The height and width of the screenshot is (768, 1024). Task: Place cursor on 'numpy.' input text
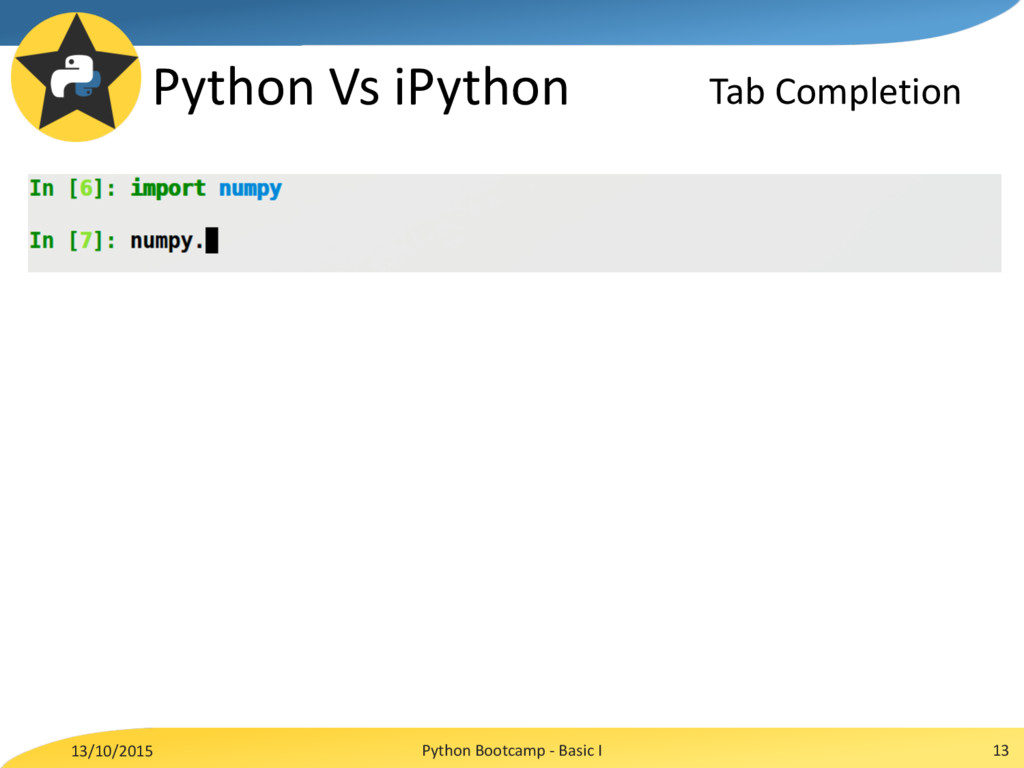167,242
